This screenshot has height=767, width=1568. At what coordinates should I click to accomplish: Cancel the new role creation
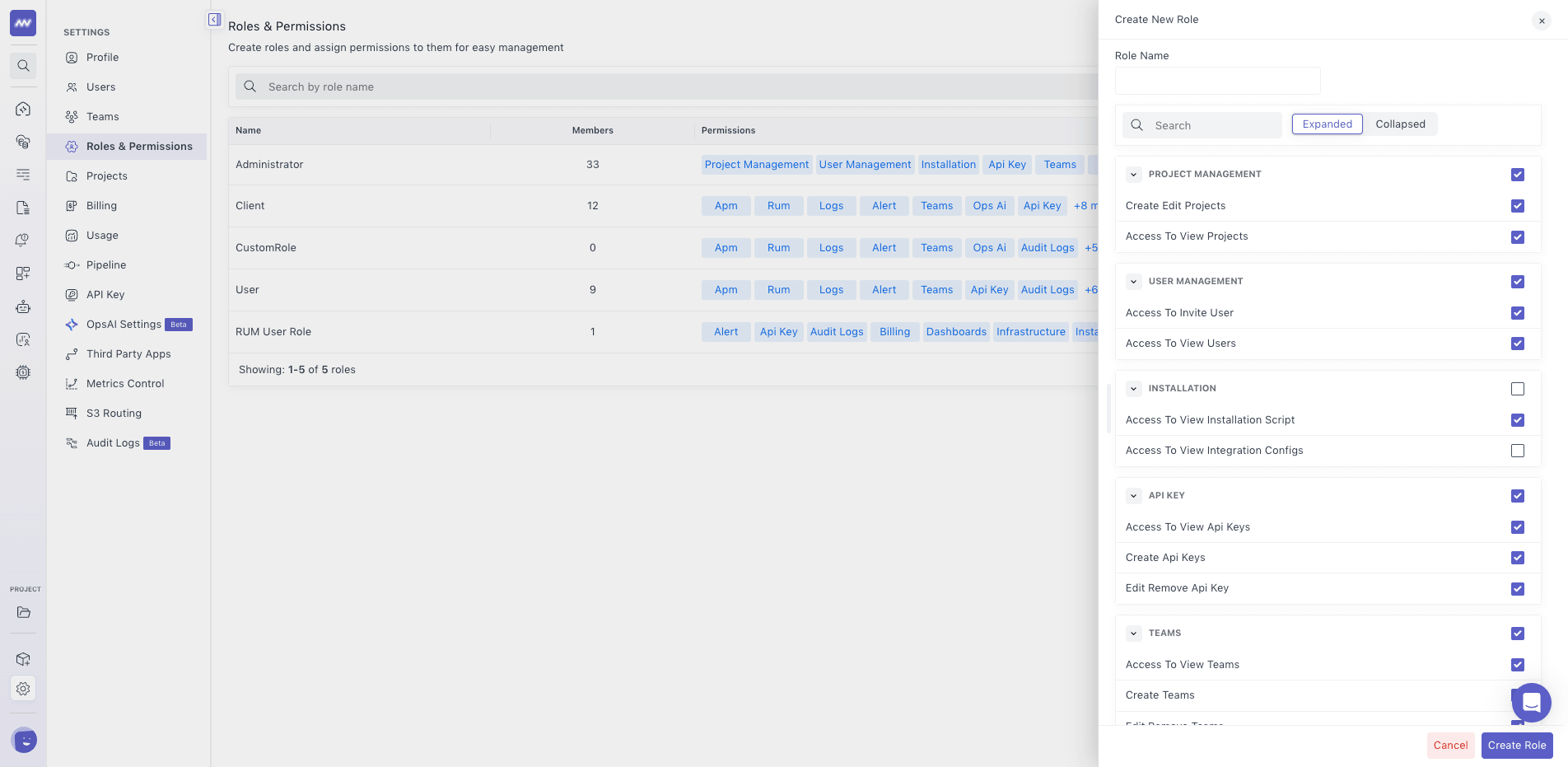pyautogui.click(x=1450, y=746)
